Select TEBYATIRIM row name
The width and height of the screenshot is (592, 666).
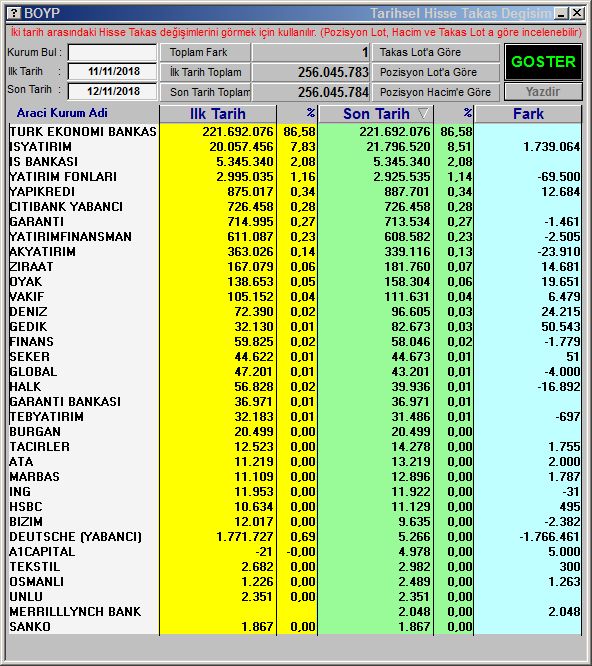tap(47, 417)
